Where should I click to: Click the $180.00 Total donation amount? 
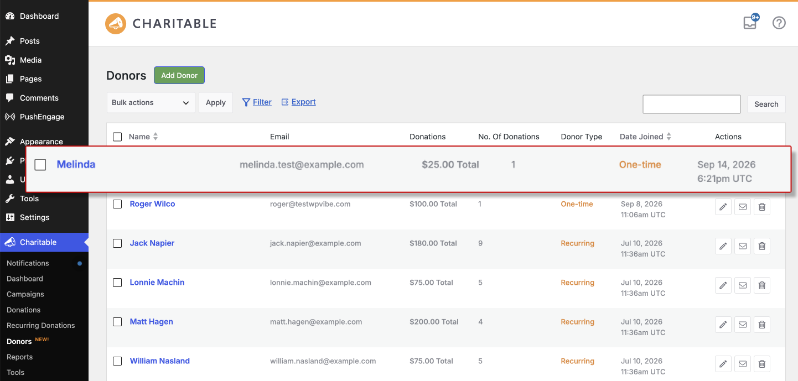(x=433, y=243)
